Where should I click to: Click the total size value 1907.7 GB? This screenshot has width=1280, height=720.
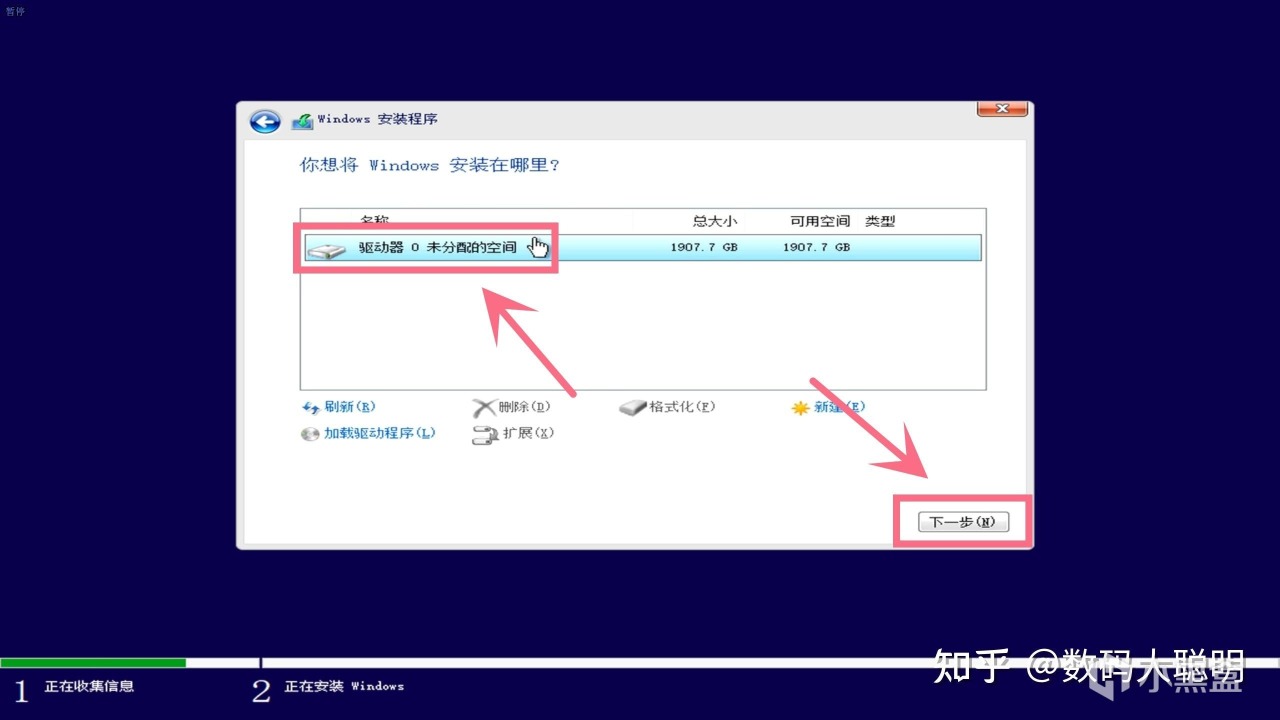[x=704, y=247]
